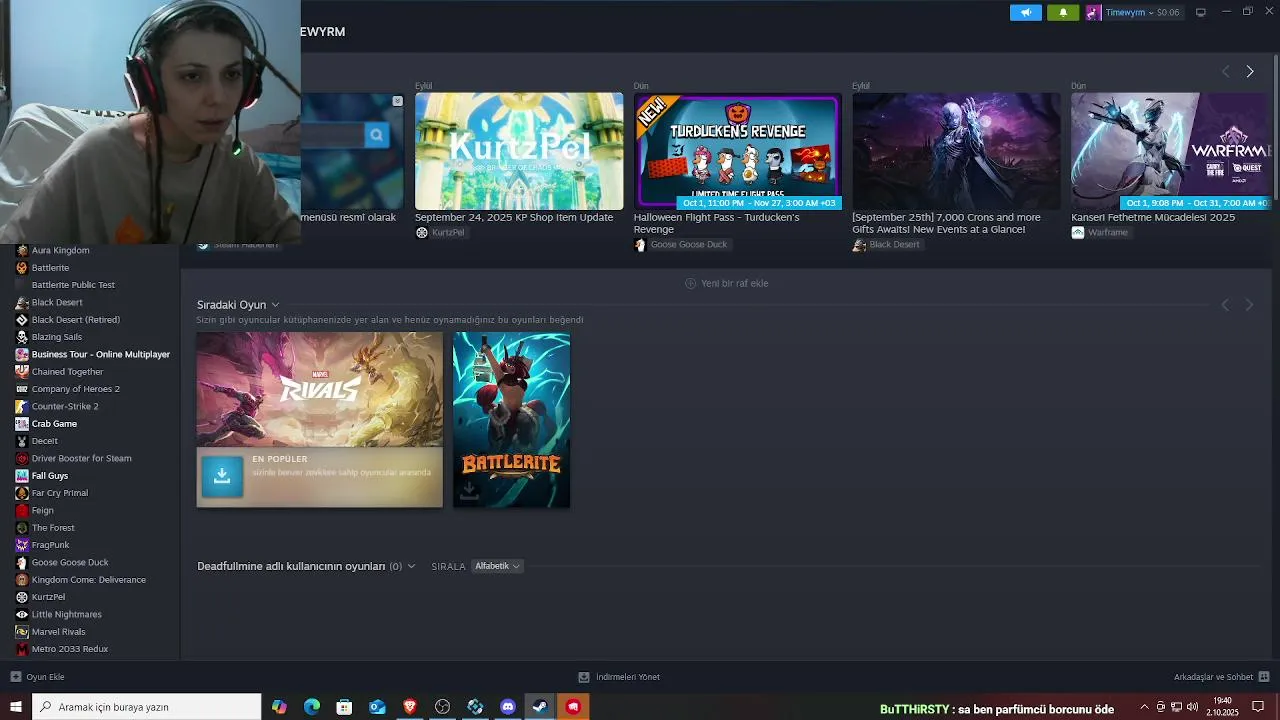
Task: Select Black Desert (Retired) in game list
Action: click(75, 320)
